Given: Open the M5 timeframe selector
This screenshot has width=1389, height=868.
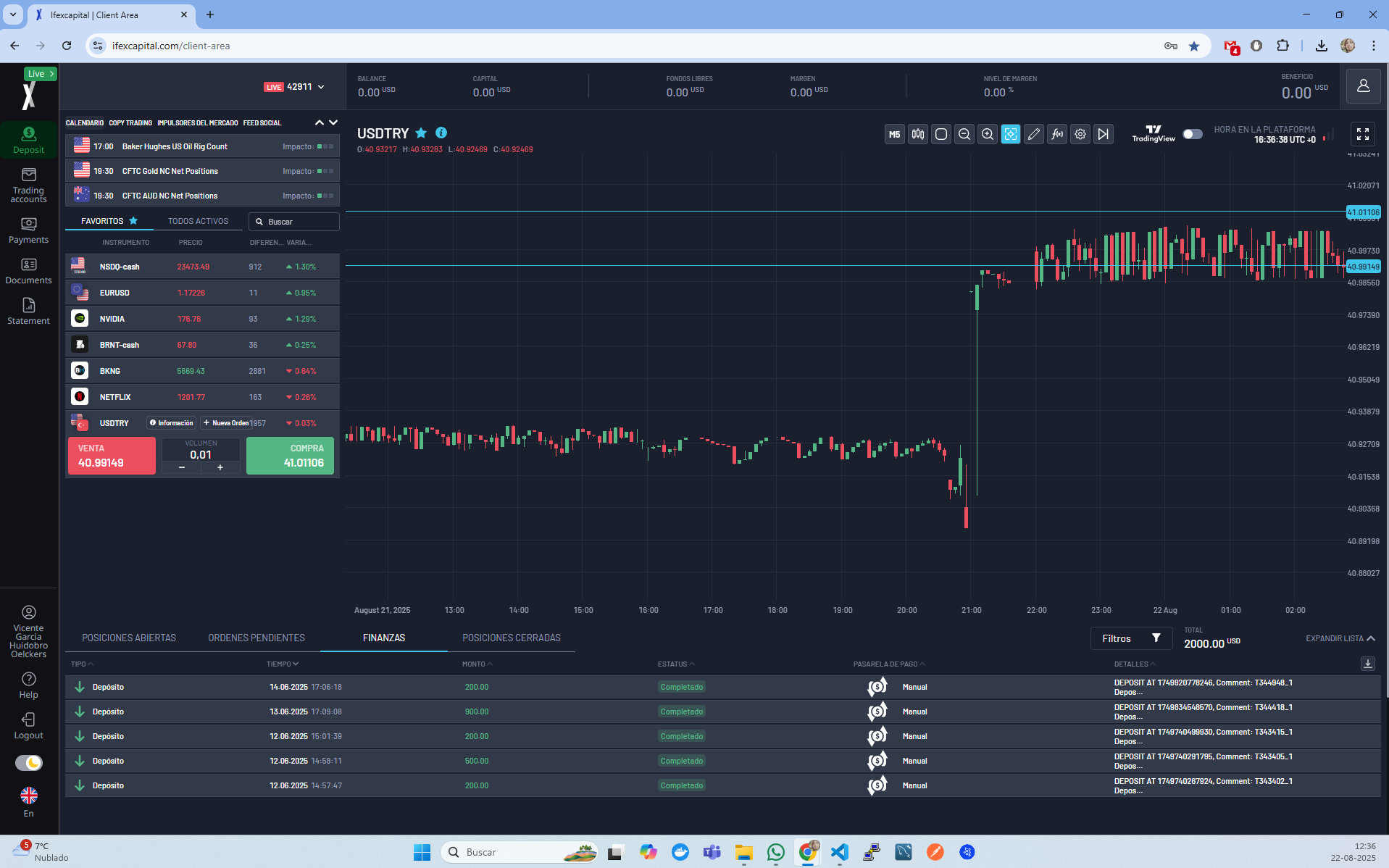Looking at the screenshot, I should 894,134.
